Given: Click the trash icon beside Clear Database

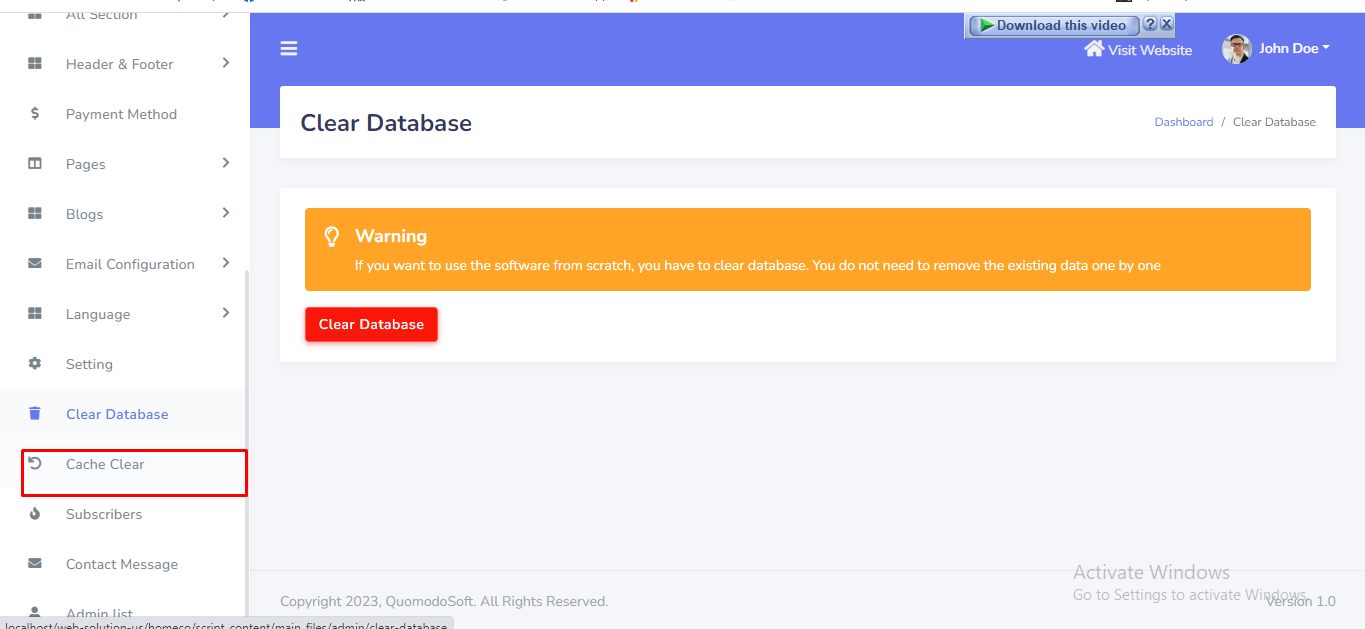Looking at the screenshot, I should pos(35,414).
